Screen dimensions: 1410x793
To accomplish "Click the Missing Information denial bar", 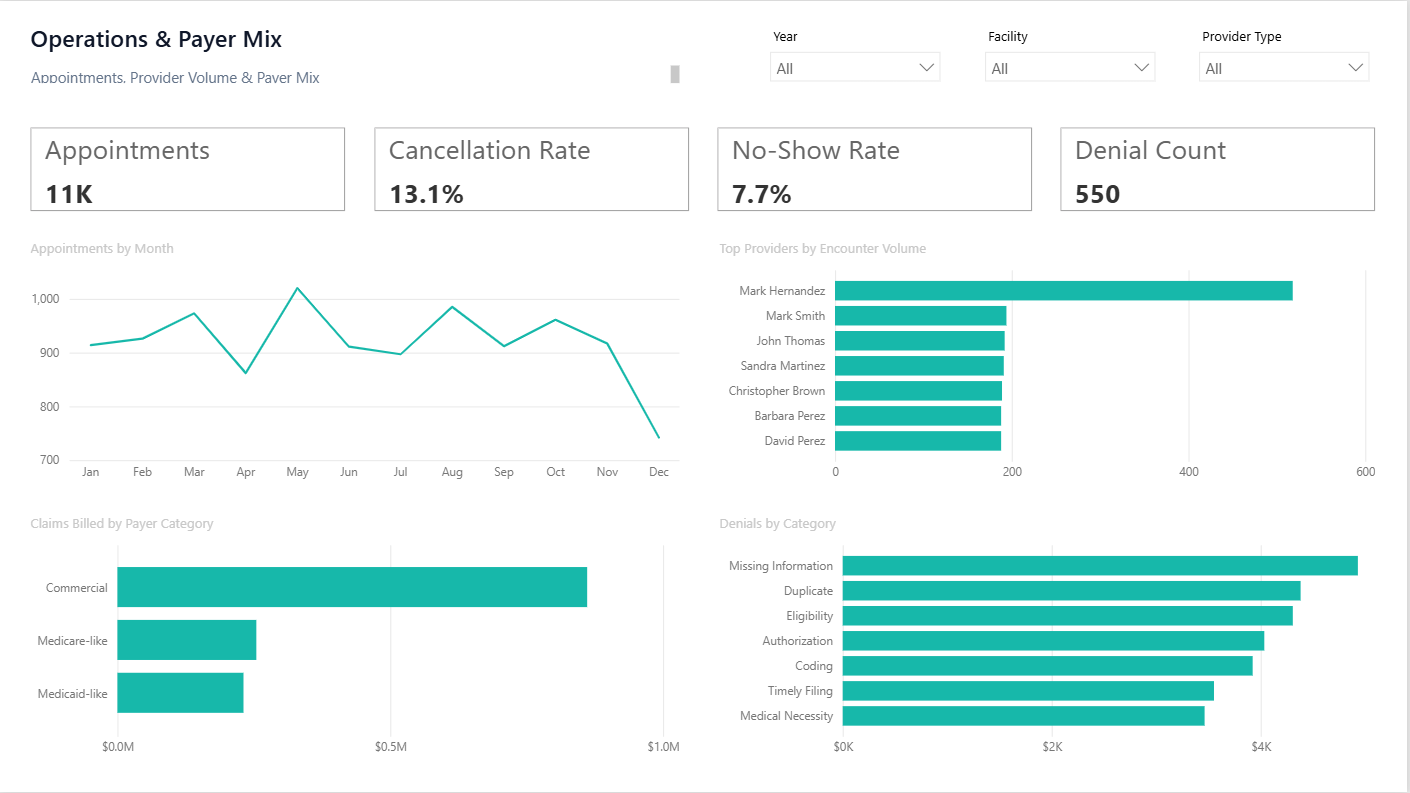I will point(1100,566).
